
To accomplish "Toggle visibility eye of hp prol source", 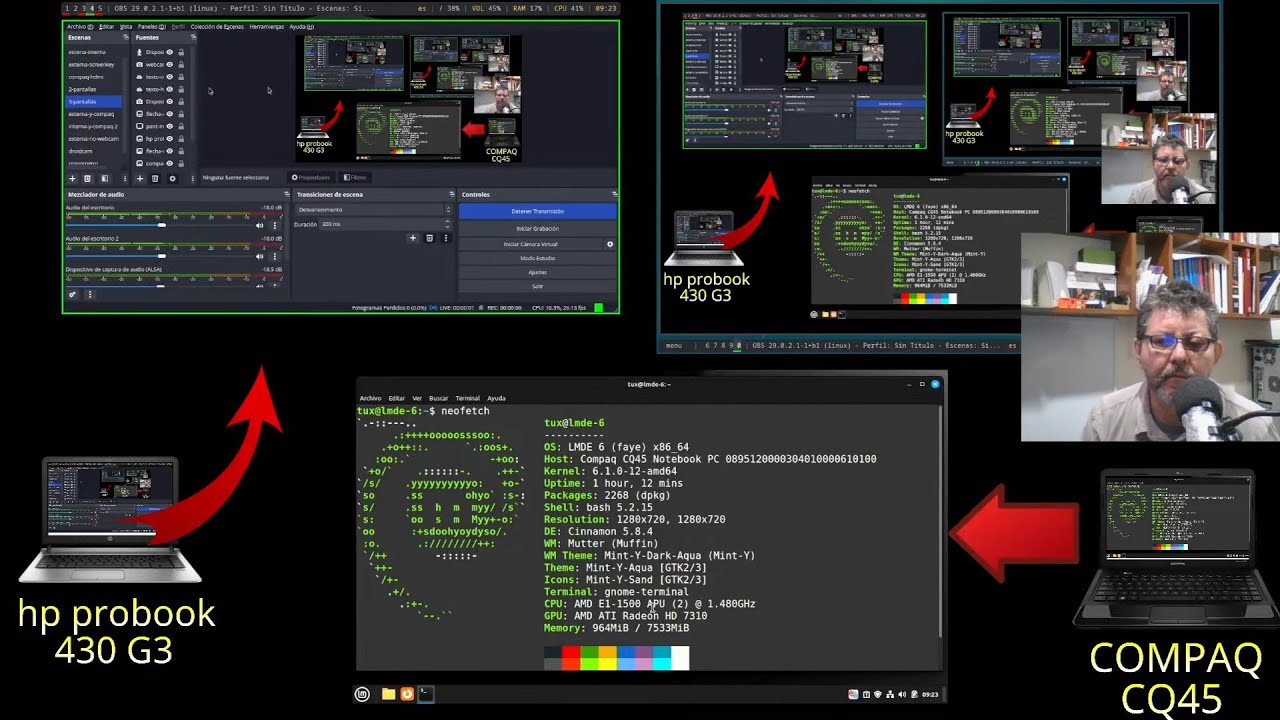I will pyautogui.click(x=170, y=138).
